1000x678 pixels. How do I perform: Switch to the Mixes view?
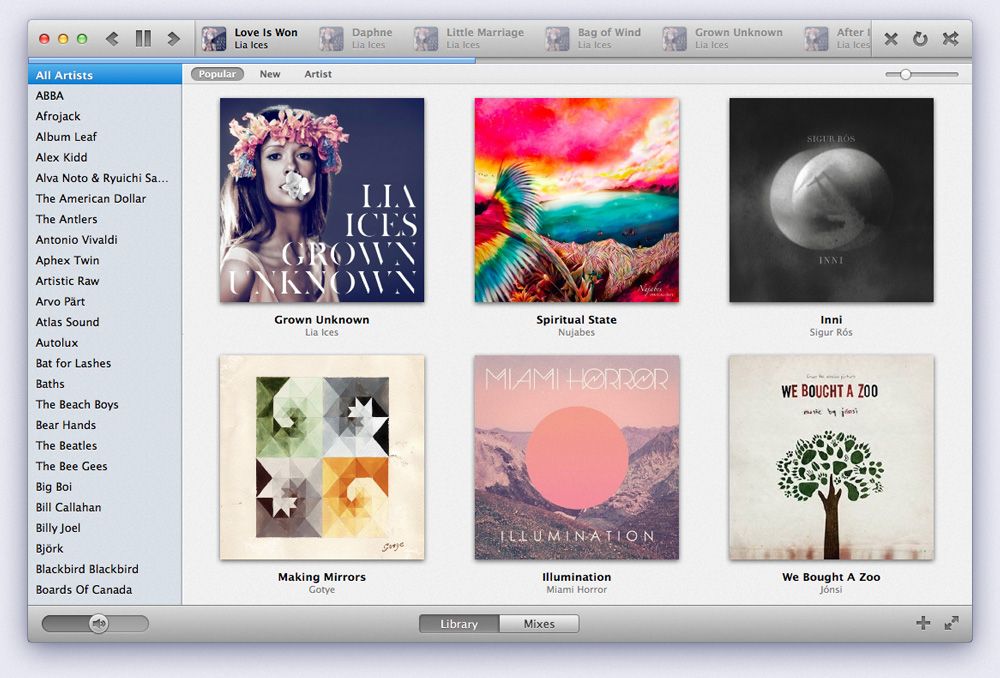click(x=539, y=623)
